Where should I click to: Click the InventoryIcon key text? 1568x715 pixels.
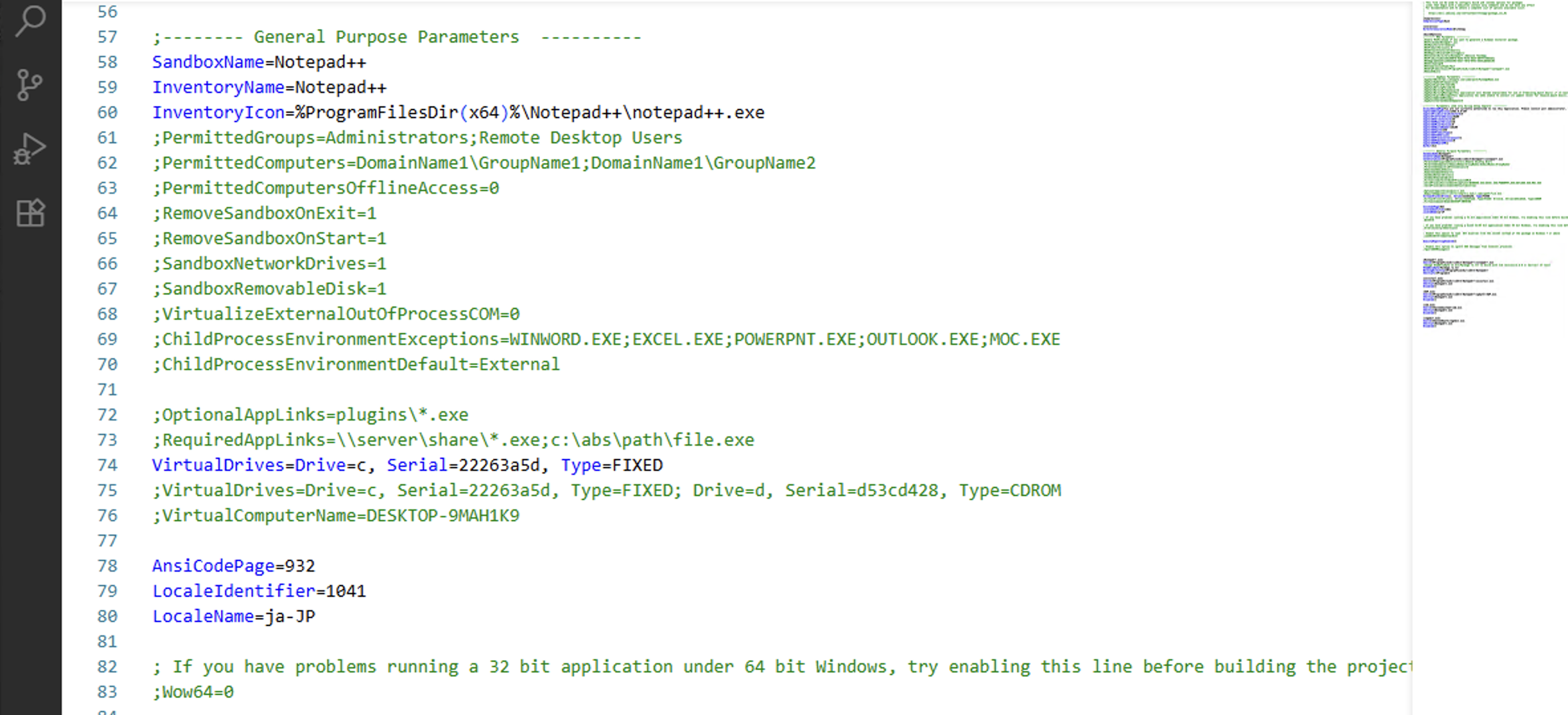[218, 113]
